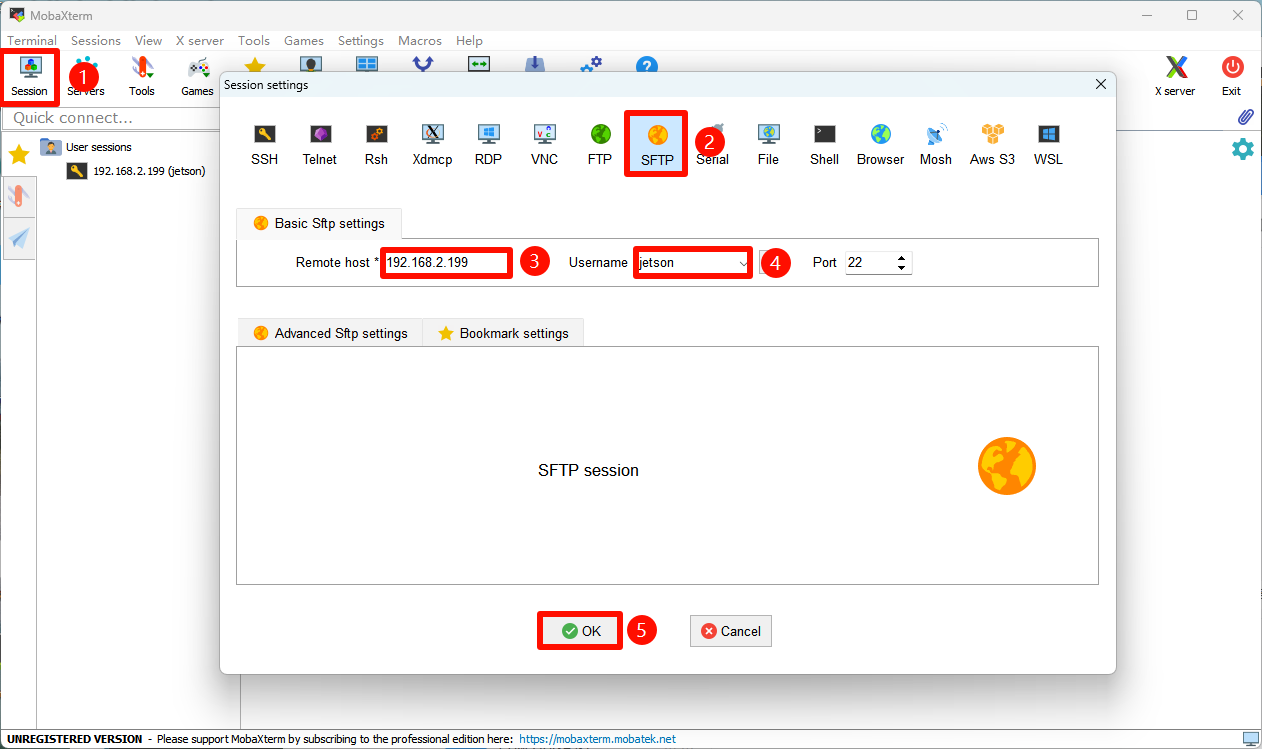Open the tools sidebar tab icon
Screen dimensions: 1262x749
19,196
